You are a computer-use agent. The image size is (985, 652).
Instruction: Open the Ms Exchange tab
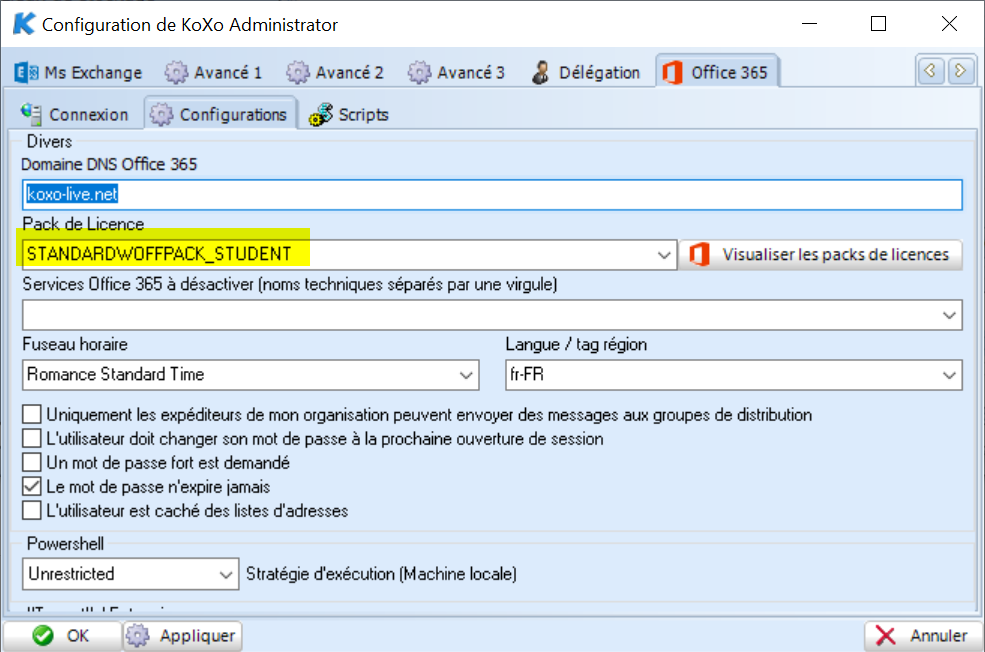coord(79,73)
